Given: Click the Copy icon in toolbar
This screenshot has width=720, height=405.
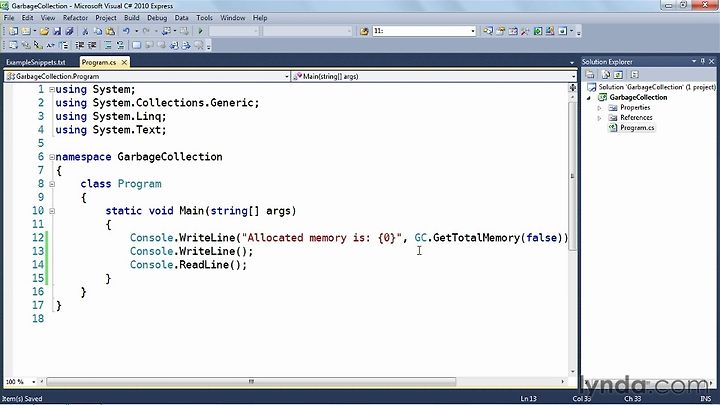Looking at the screenshot, I should pos(98,31).
